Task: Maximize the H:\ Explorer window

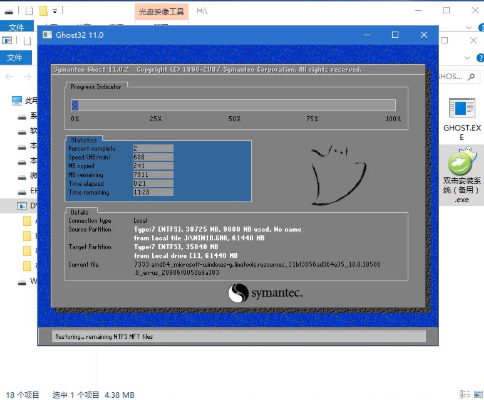Action: 446,11
